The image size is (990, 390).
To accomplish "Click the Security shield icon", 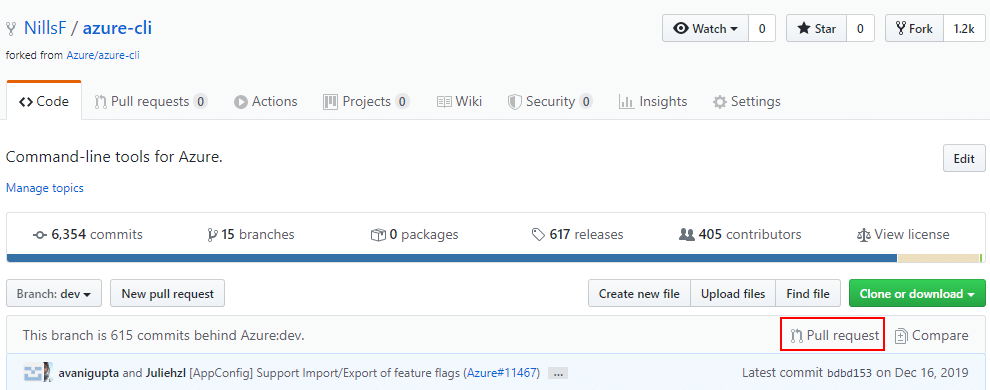I will pos(515,102).
